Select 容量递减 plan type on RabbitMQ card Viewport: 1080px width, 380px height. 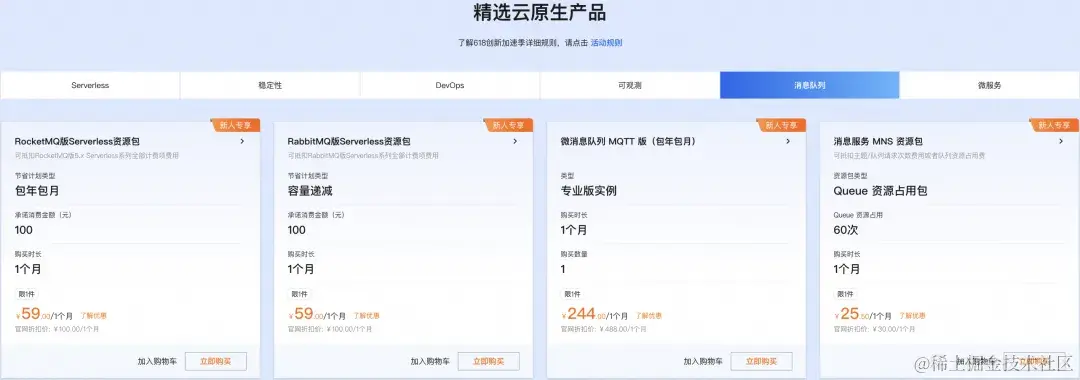[309, 191]
